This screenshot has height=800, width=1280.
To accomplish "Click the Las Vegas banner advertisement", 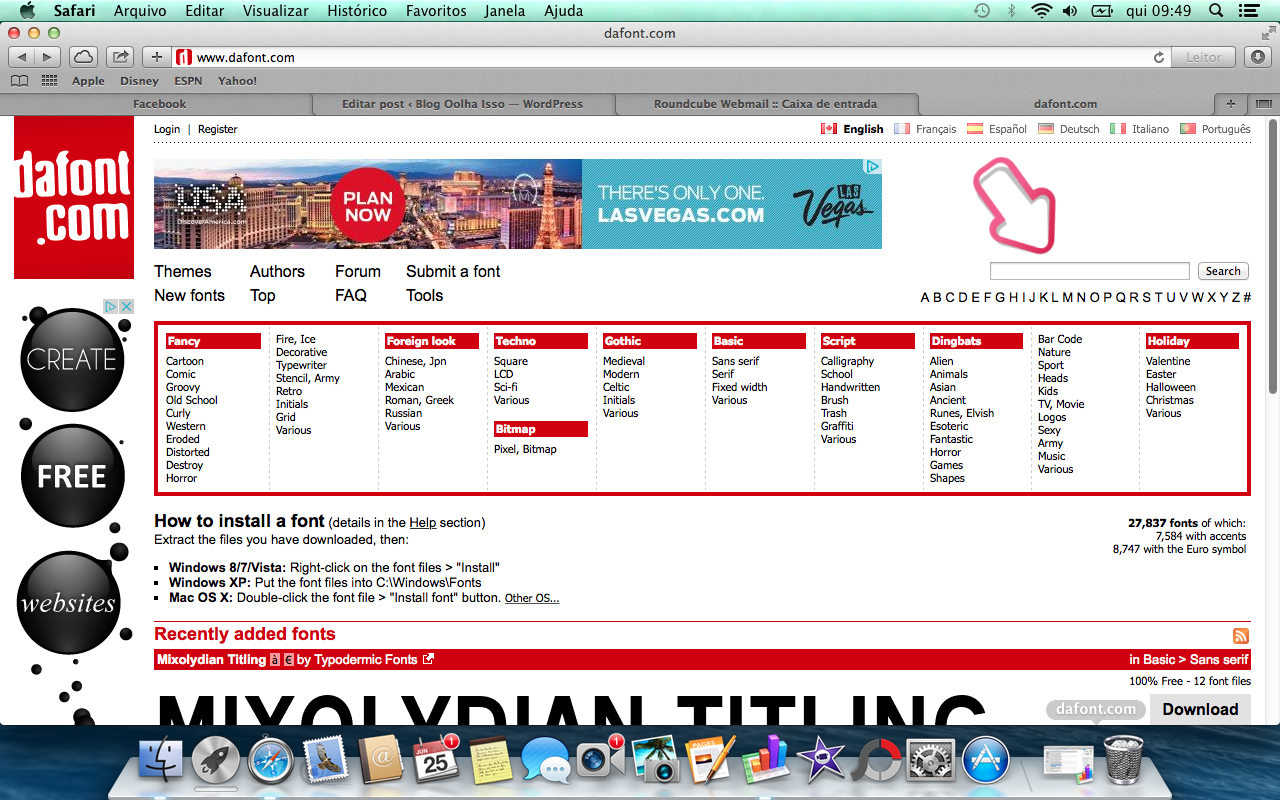I will [518, 204].
